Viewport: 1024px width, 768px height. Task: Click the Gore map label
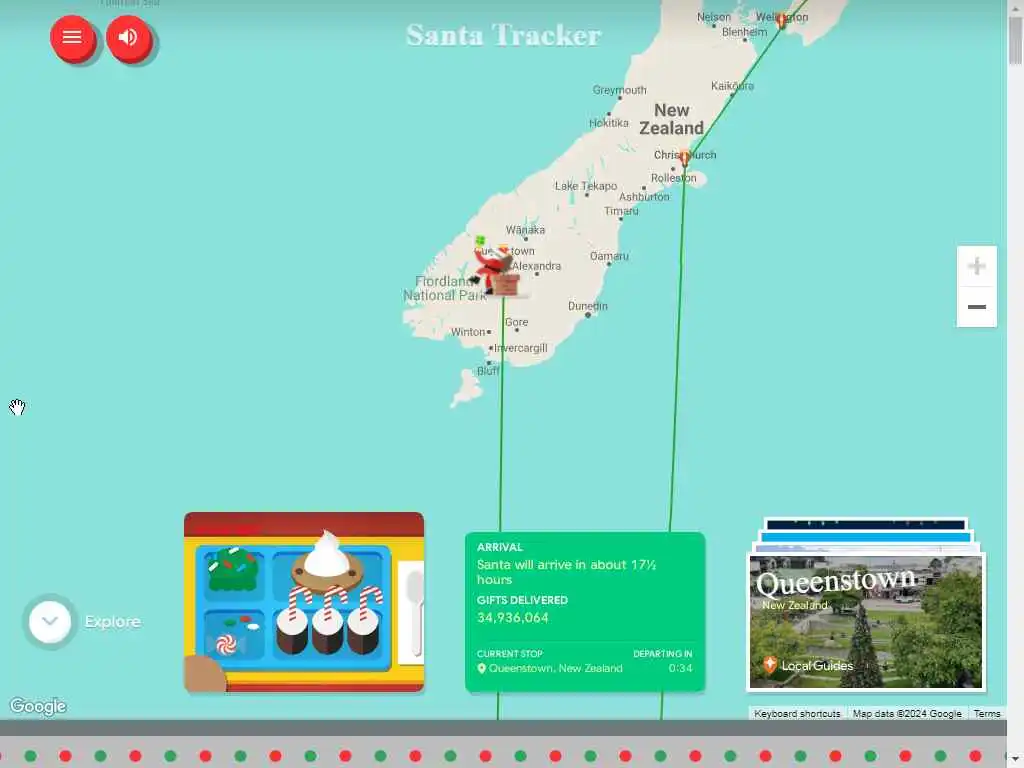pyautogui.click(x=516, y=322)
